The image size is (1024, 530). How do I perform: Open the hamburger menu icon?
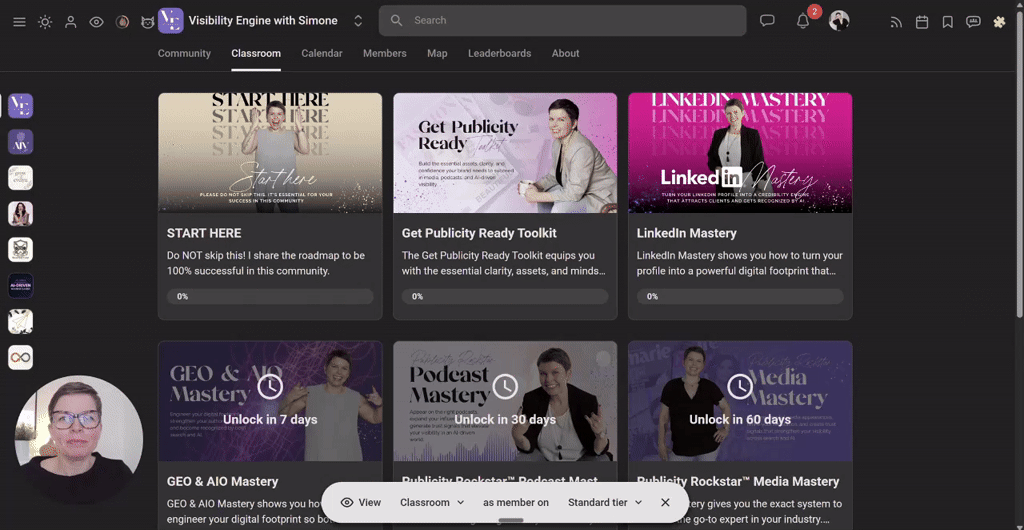coord(20,22)
